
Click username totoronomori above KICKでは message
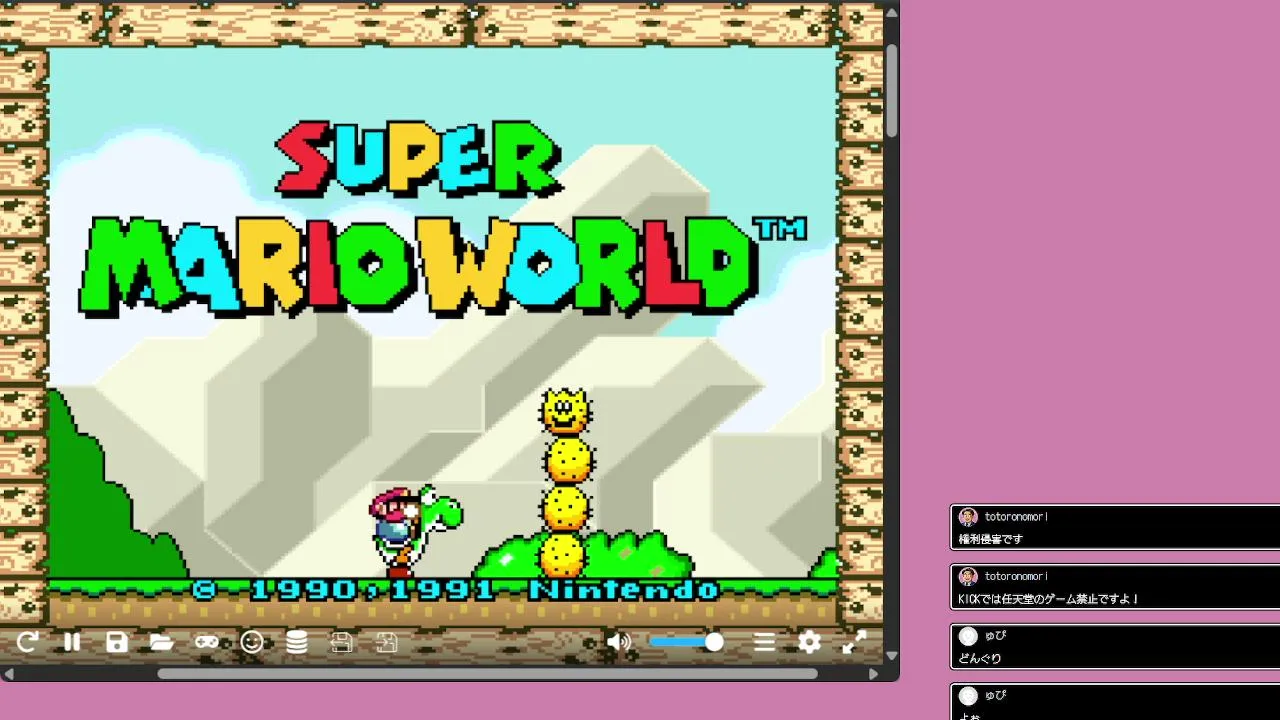click(x=1016, y=576)
